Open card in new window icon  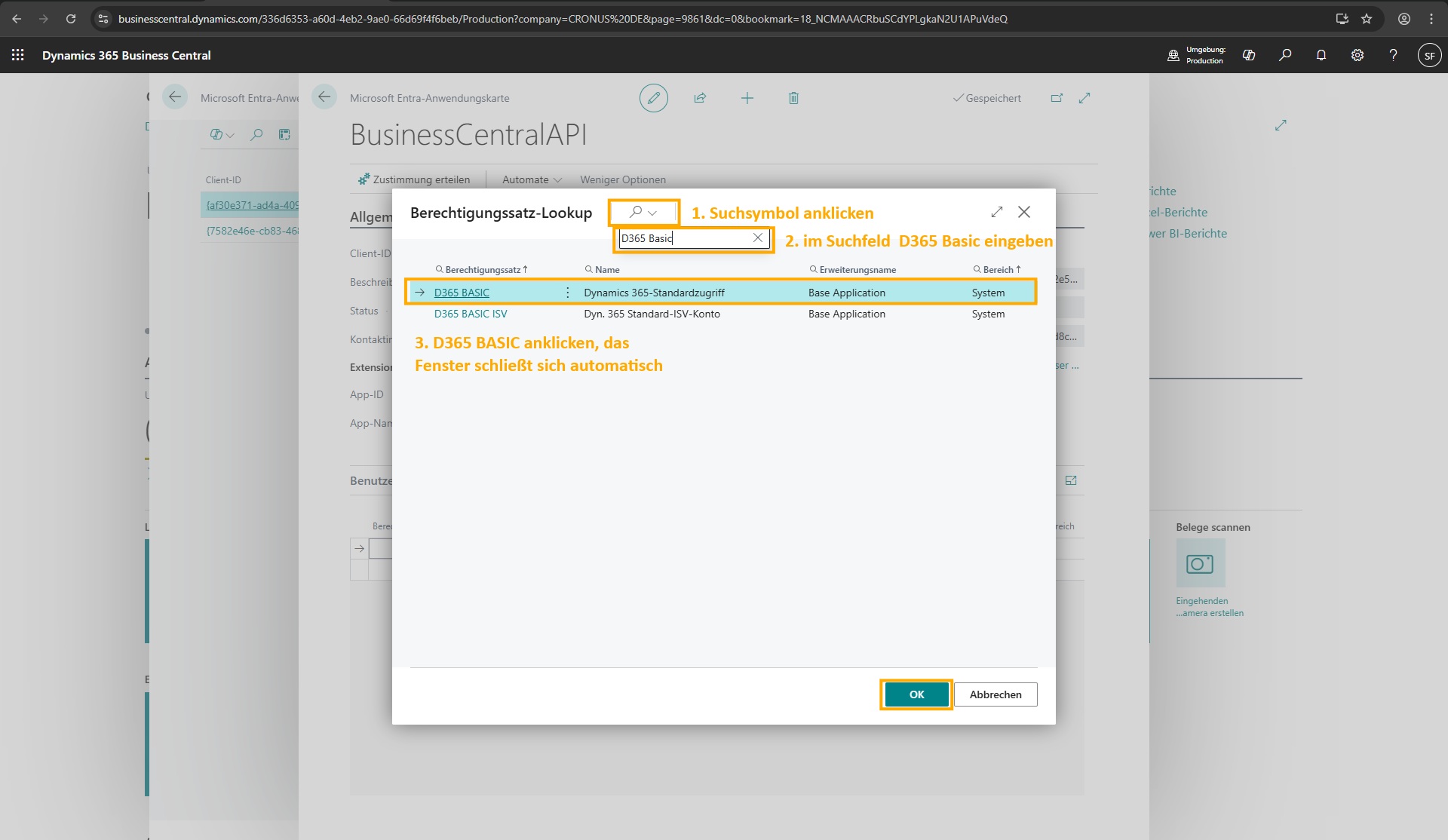[1057, 98]
